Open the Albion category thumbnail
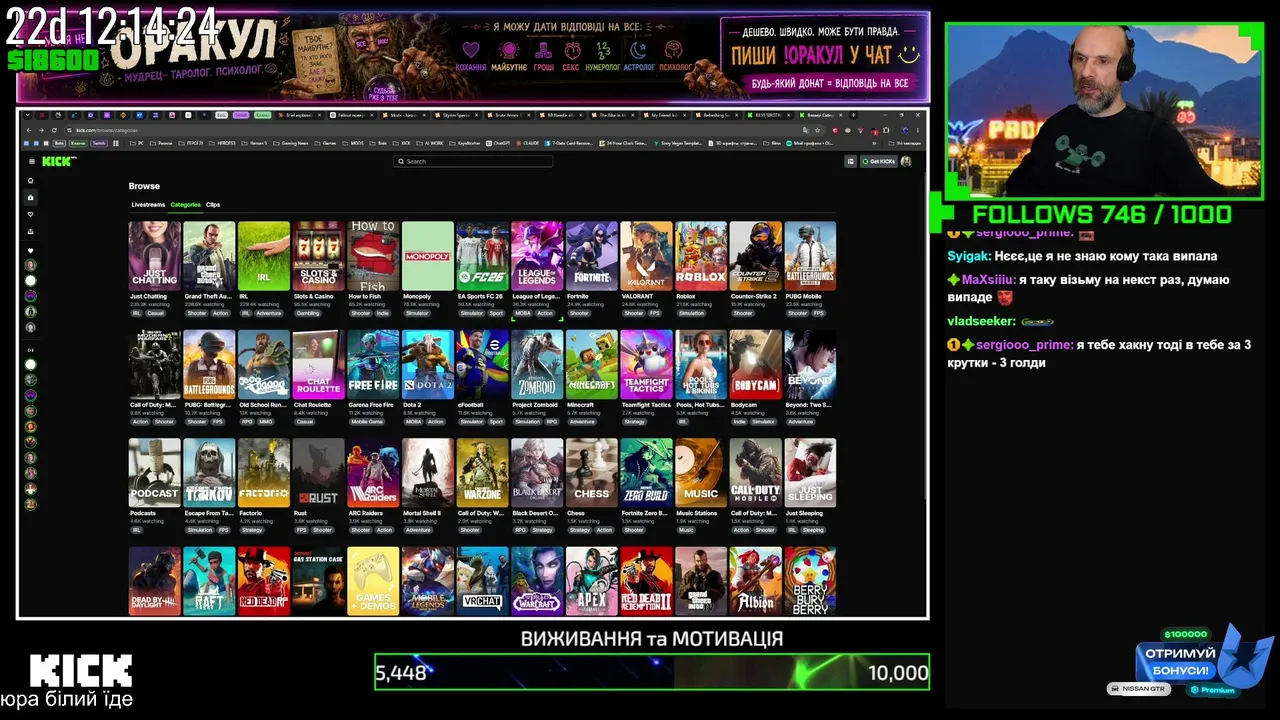 755,581
